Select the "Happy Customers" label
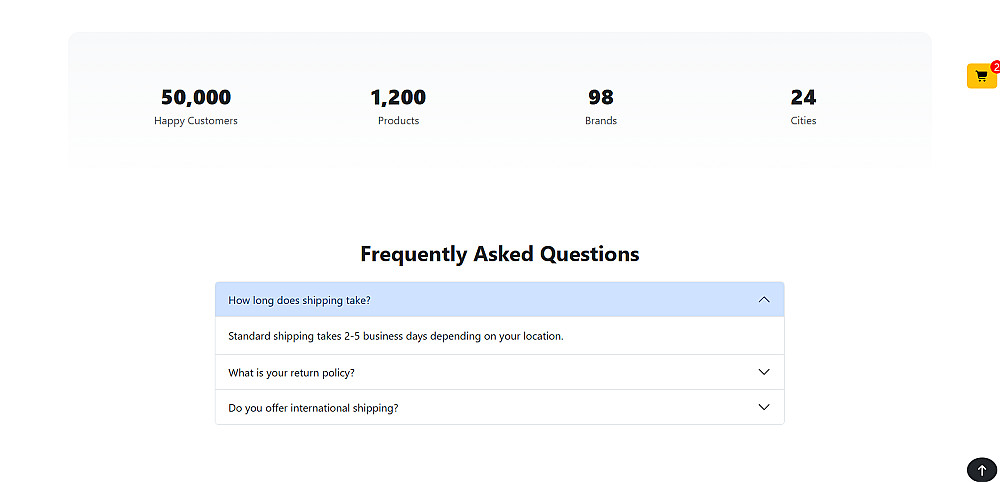 pyautogui.click(x=196, y=121)
